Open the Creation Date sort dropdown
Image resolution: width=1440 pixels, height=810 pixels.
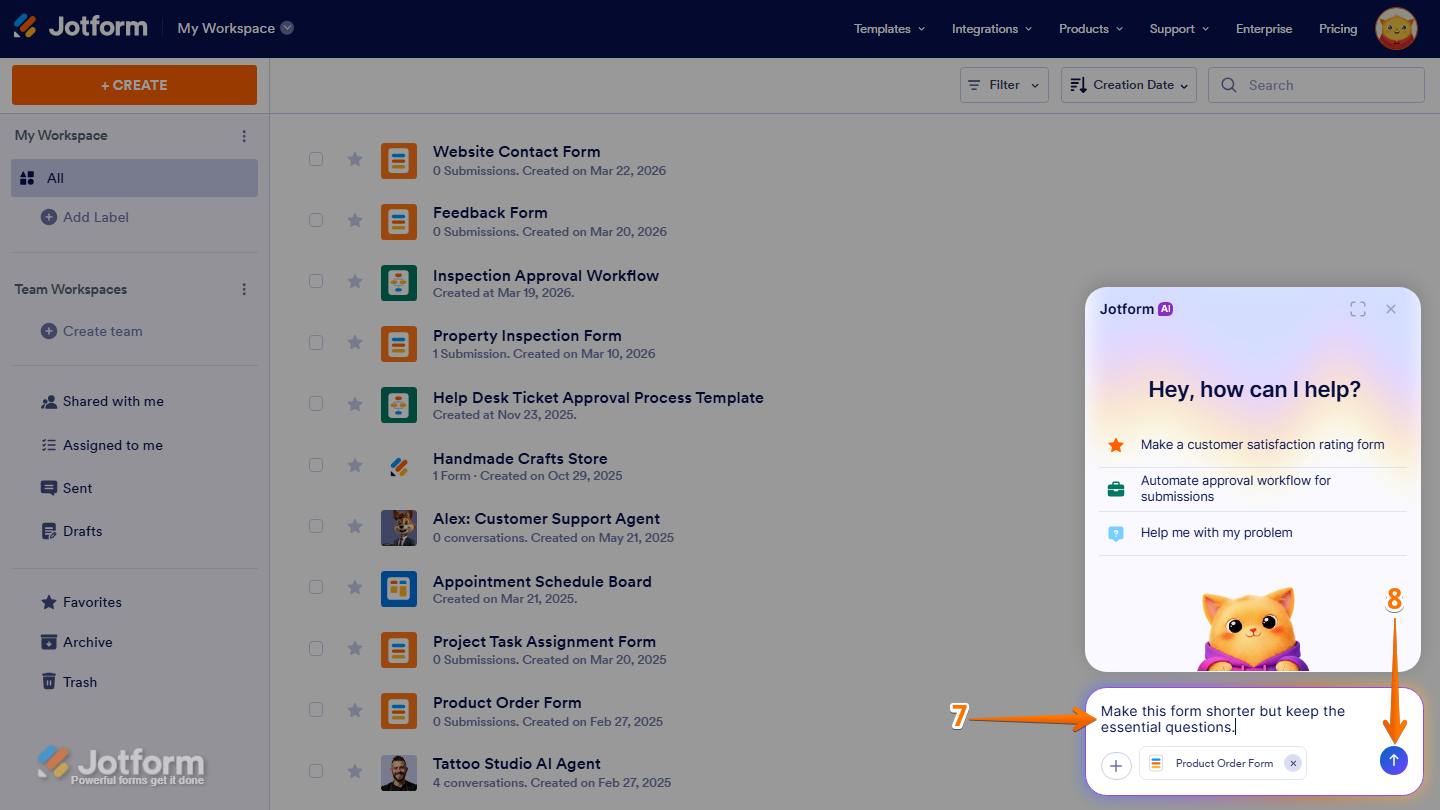[x=1128, y=85]
